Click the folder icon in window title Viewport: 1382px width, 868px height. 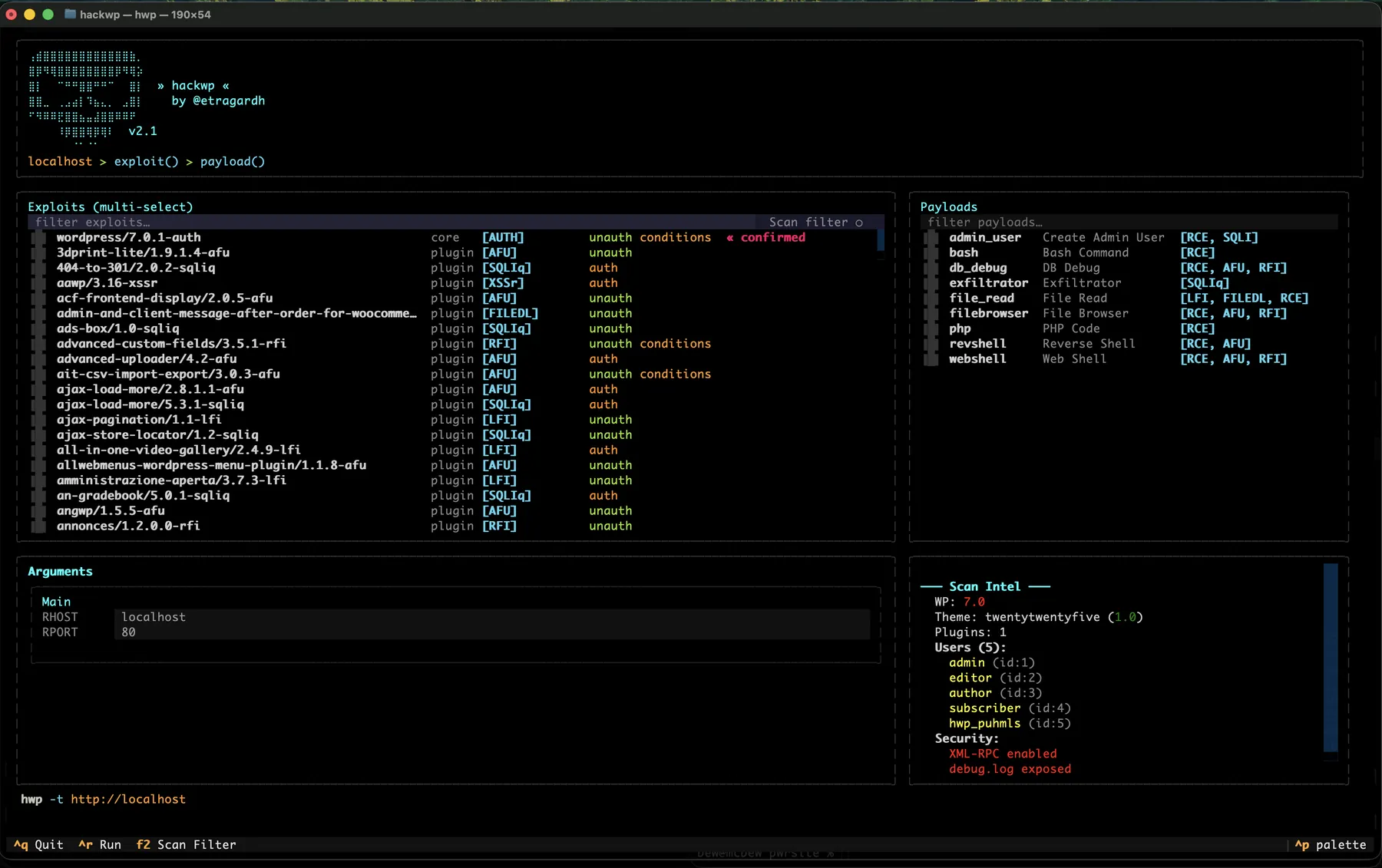70,14
